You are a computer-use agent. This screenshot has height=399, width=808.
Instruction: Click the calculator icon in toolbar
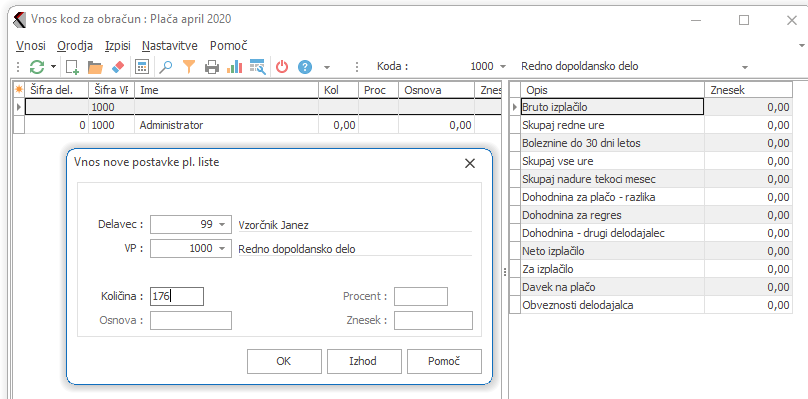pos(141,66)
